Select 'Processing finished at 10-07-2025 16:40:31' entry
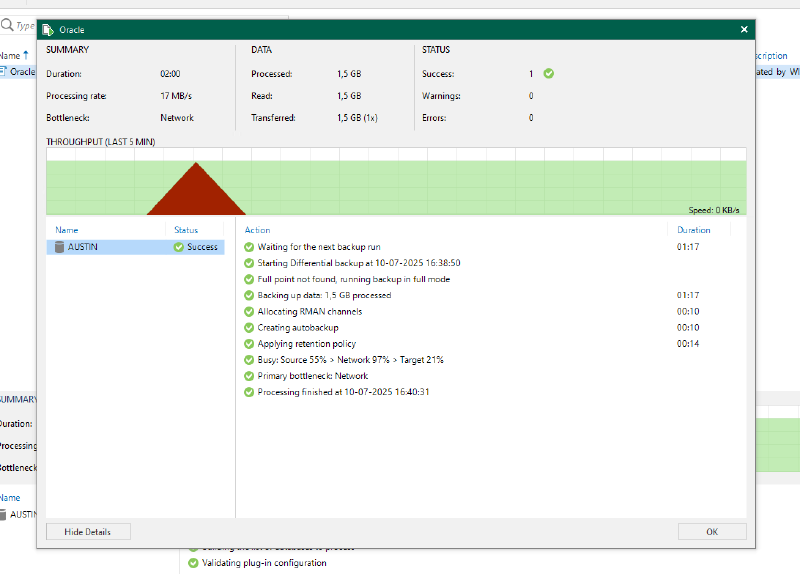This screenshot has height=574, width=800. (x=343, y=392)
